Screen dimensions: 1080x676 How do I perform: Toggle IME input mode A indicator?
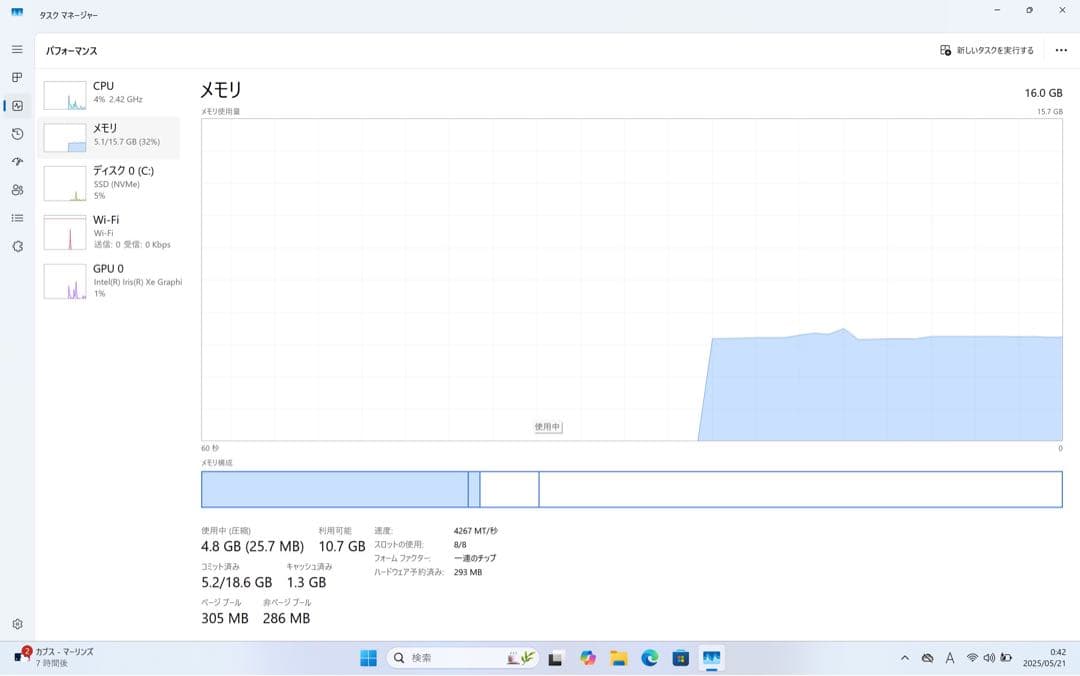(x=949, y=658)
